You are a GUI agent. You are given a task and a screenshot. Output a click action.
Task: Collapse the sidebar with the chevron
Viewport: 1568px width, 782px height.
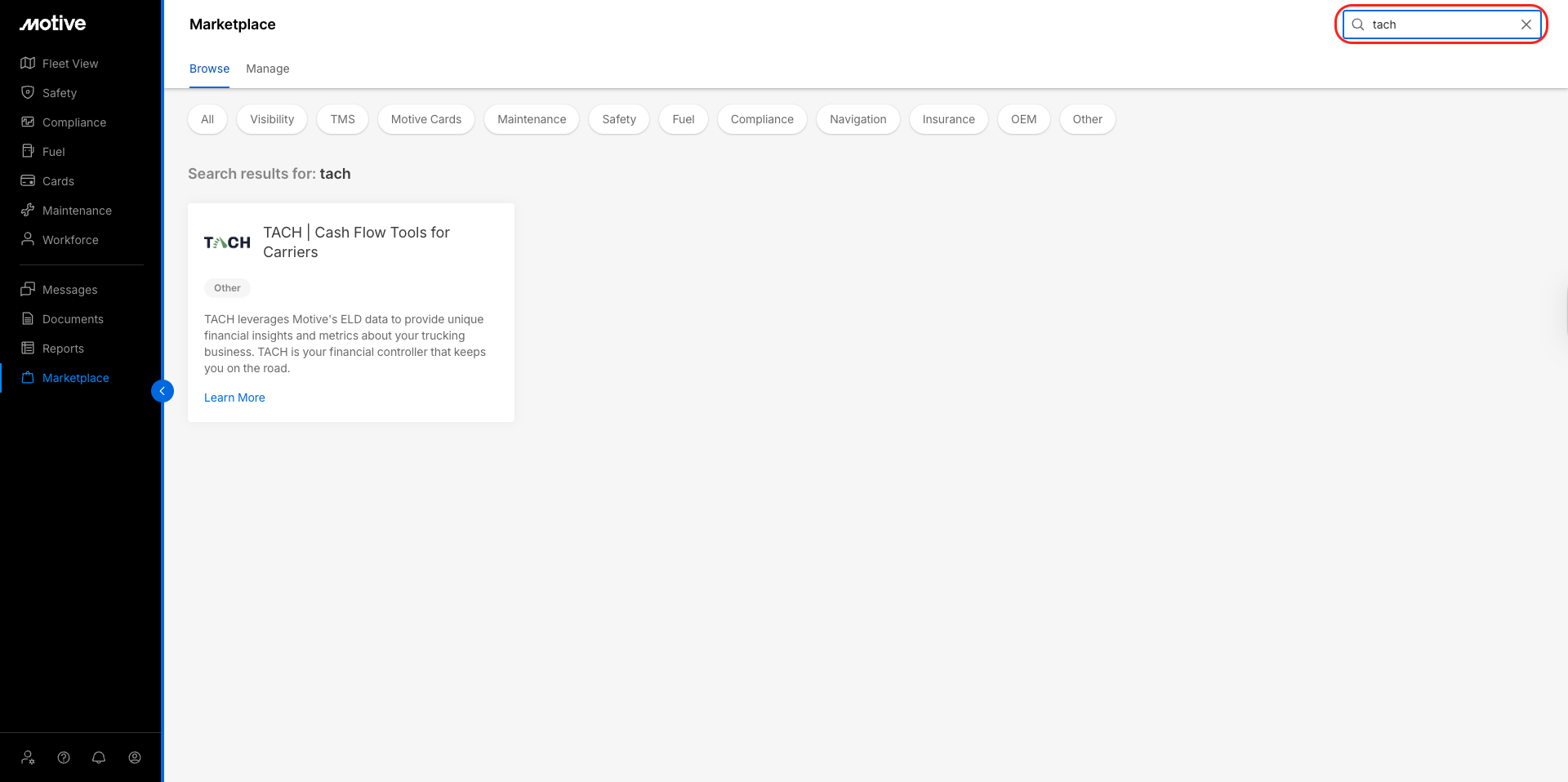click(163, 391)
